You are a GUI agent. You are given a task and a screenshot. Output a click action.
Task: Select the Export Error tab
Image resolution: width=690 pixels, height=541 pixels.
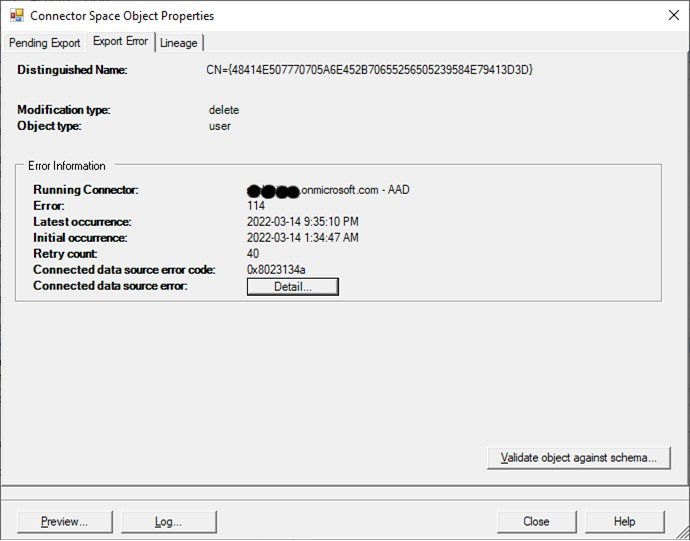(121, 41)
